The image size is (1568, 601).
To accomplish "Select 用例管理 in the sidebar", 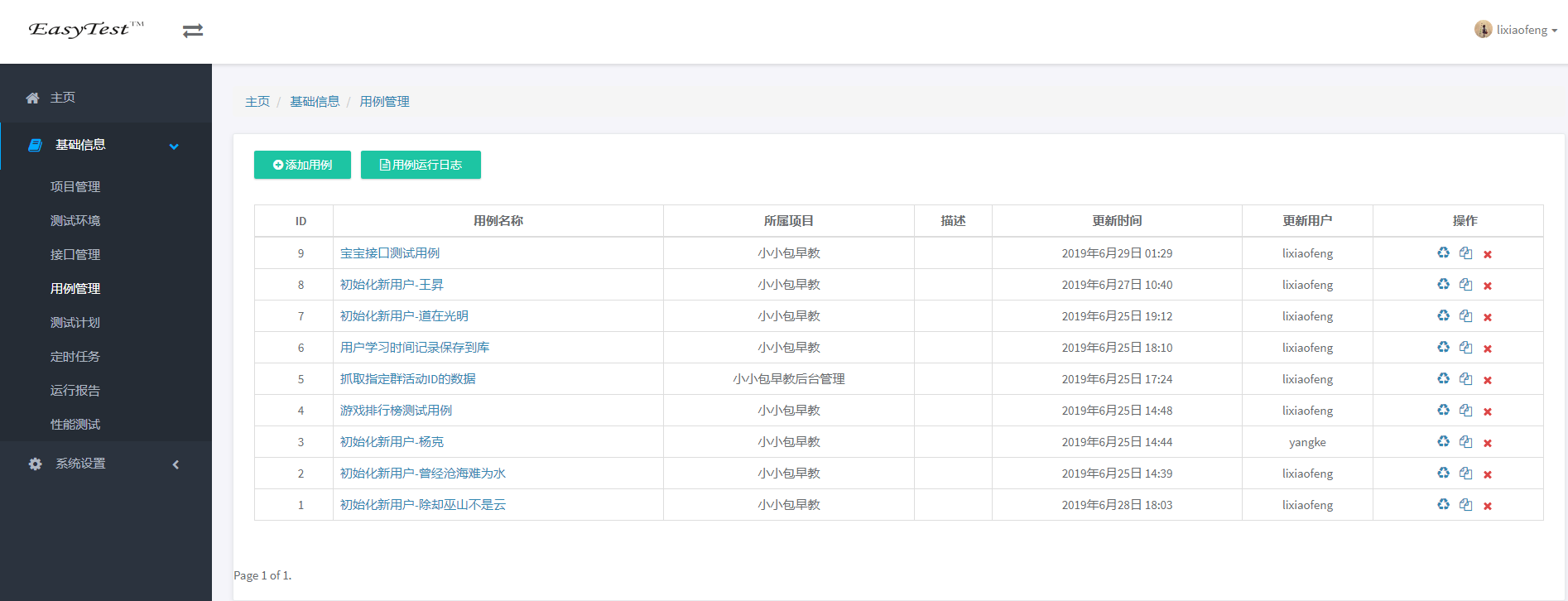I will (x=75, y=289).
